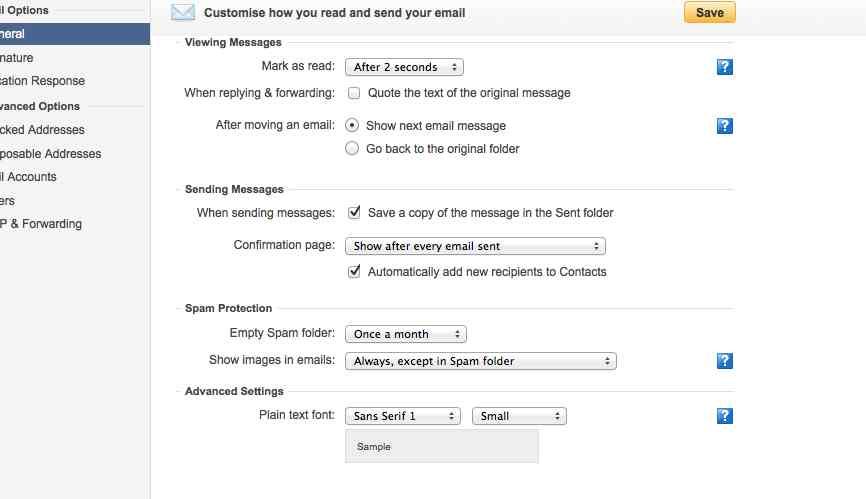Image resolution: width=866 pixels, height=499 pixels.
Task: Toggle Automatically add new recipients to Contacts
Action: point(354,271)
